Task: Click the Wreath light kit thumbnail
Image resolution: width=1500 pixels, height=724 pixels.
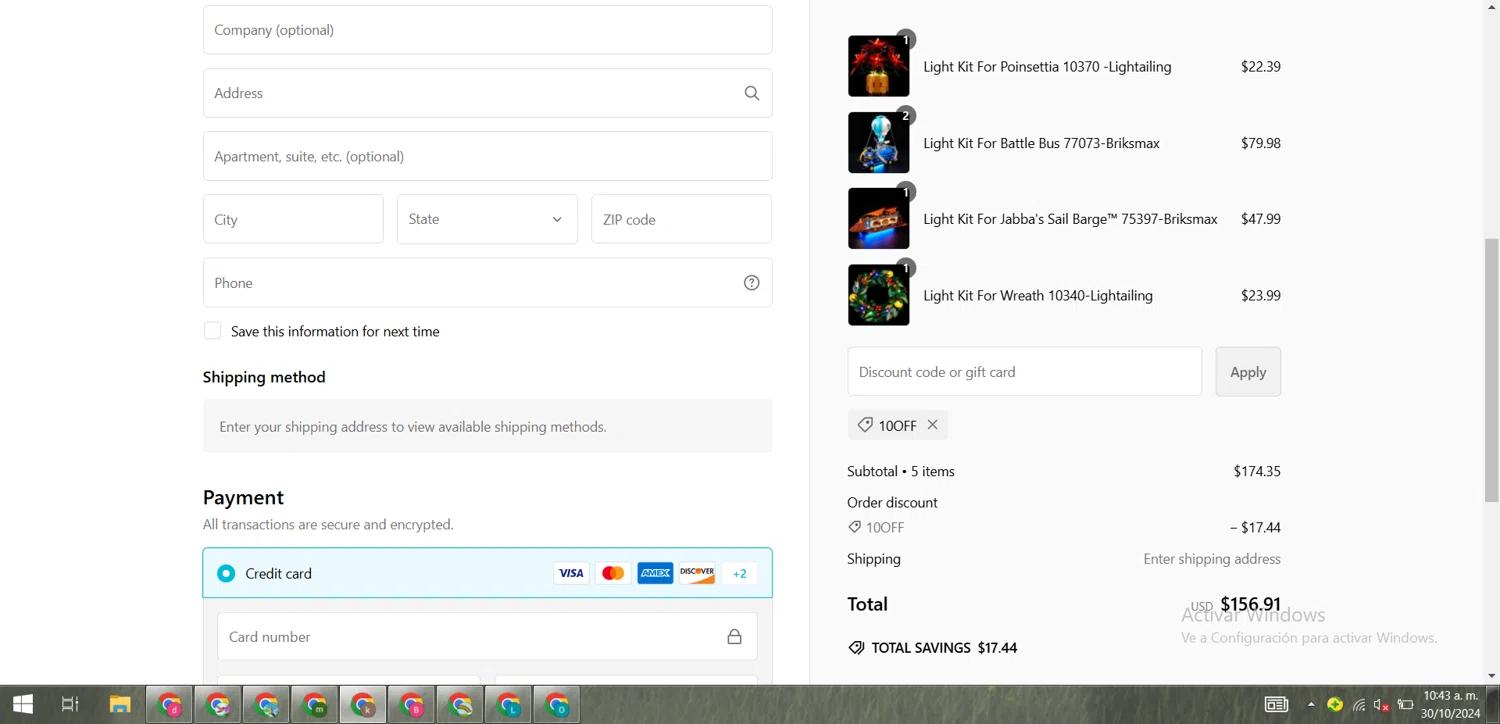Action: point(878,295)
